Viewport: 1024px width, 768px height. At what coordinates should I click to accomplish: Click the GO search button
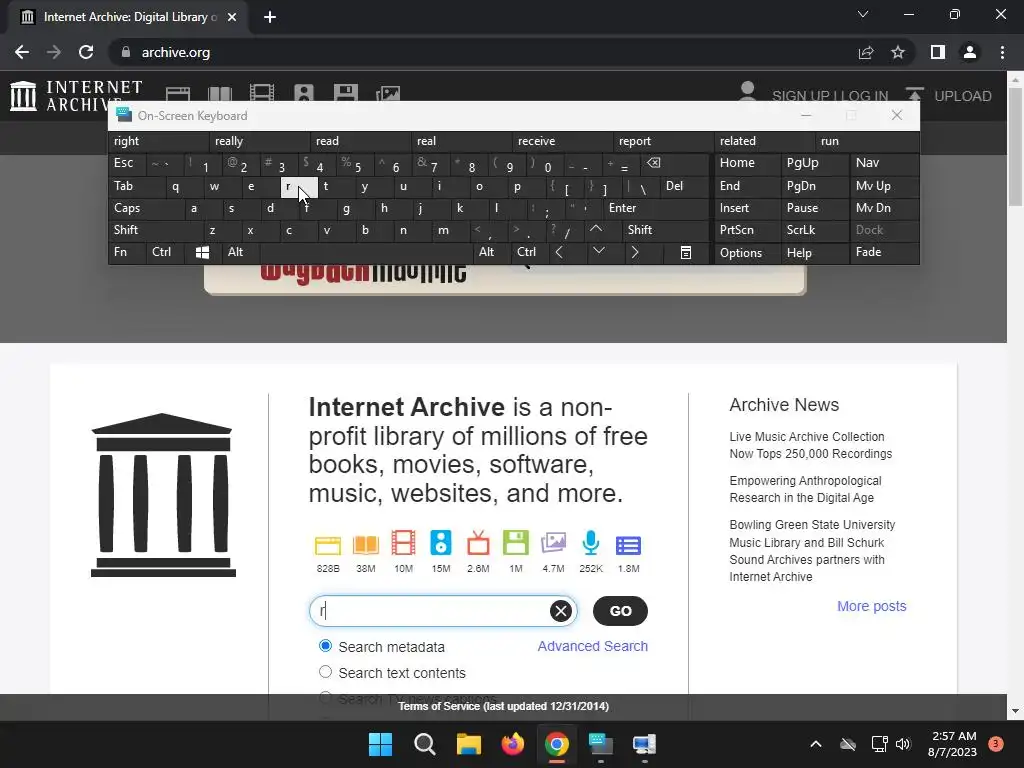coord(620,611)
